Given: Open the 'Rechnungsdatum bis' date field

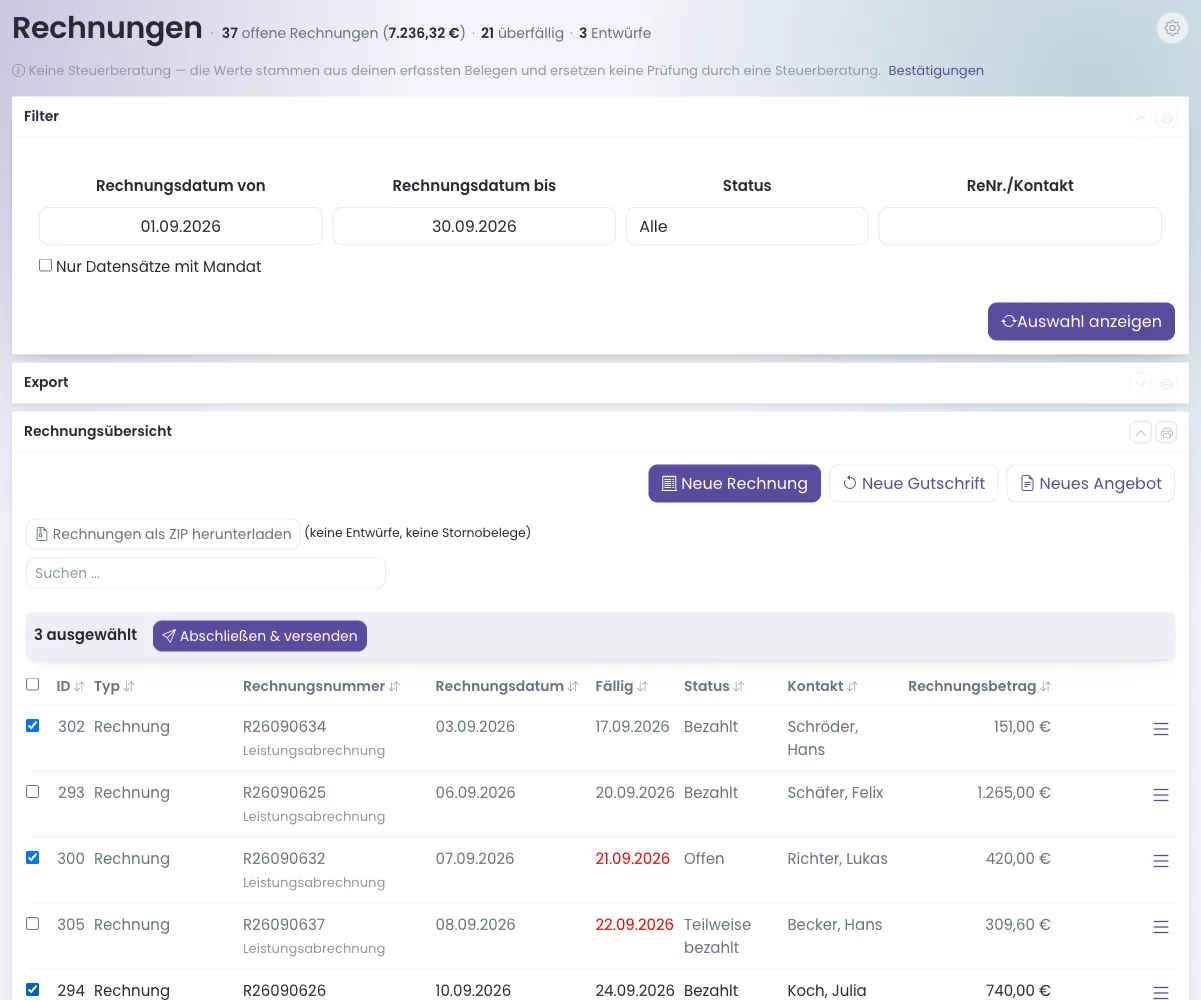Looking at the screenshot, I should pyautogui.click(x=474, y=226).
